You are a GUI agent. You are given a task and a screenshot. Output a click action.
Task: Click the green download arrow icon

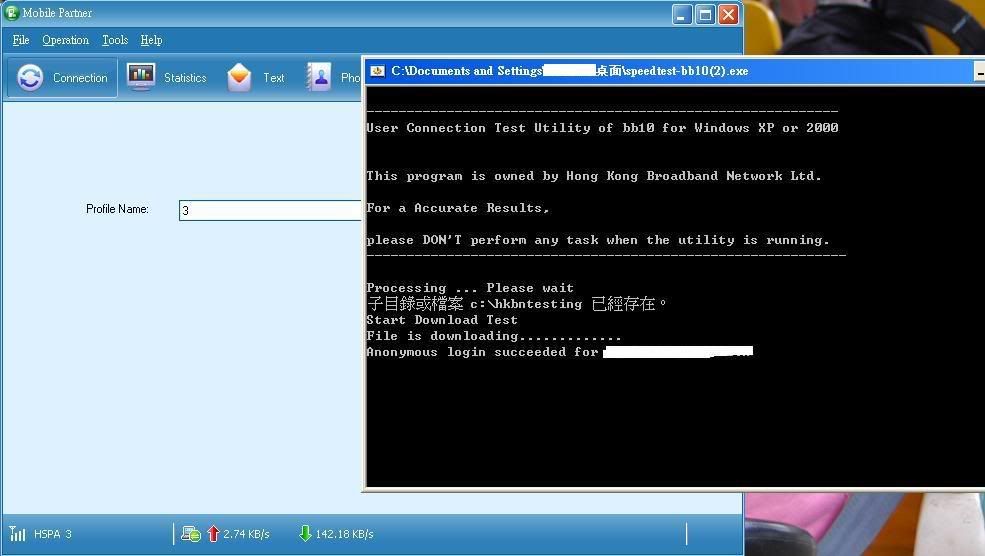(x=305, y=534)
